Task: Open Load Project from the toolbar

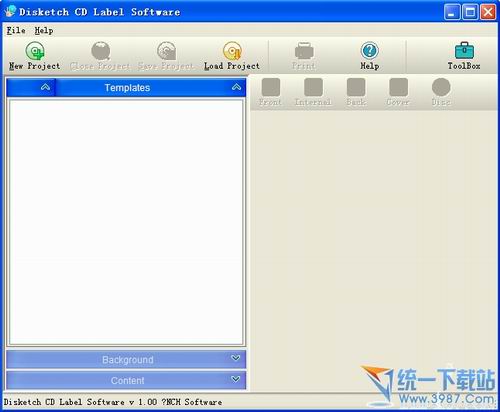Action: [232, 55]
